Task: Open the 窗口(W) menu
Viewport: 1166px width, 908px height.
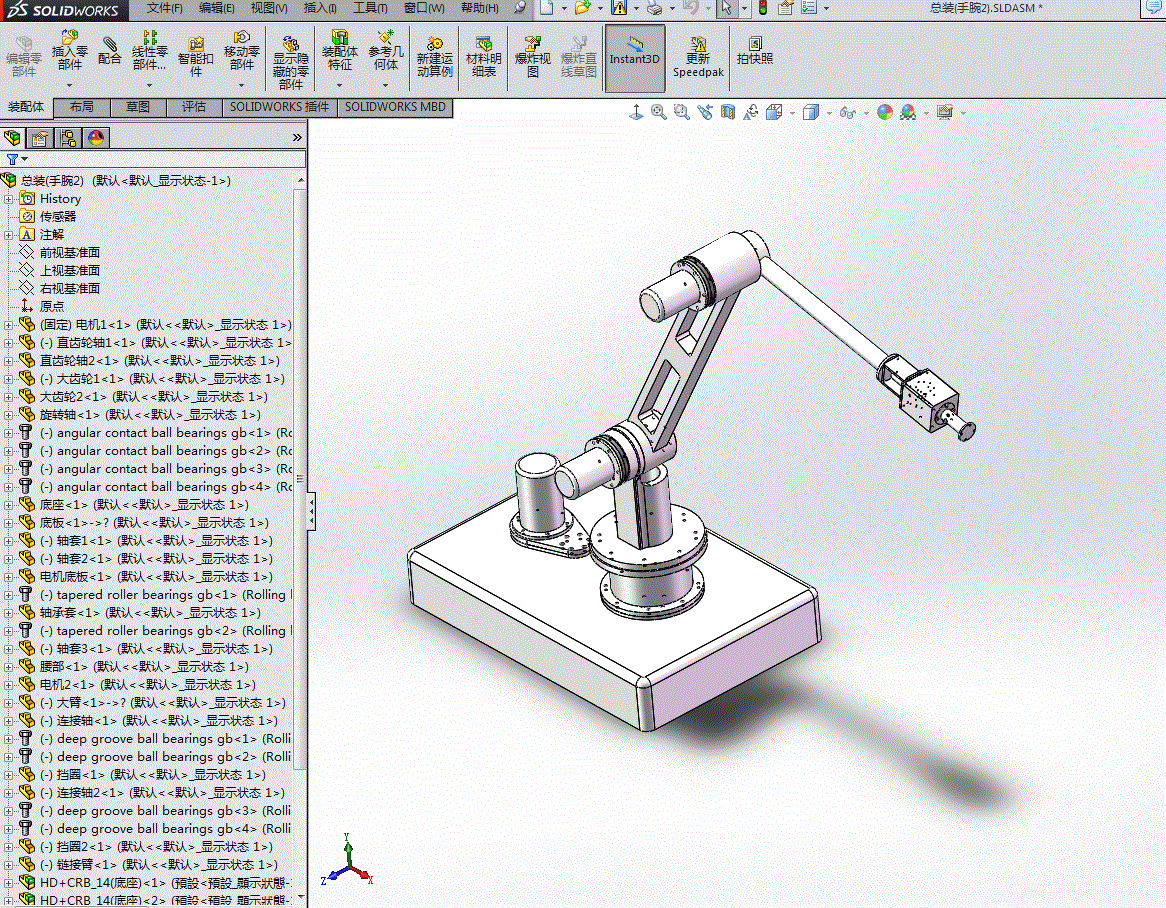Action: (x=424, y=8)
